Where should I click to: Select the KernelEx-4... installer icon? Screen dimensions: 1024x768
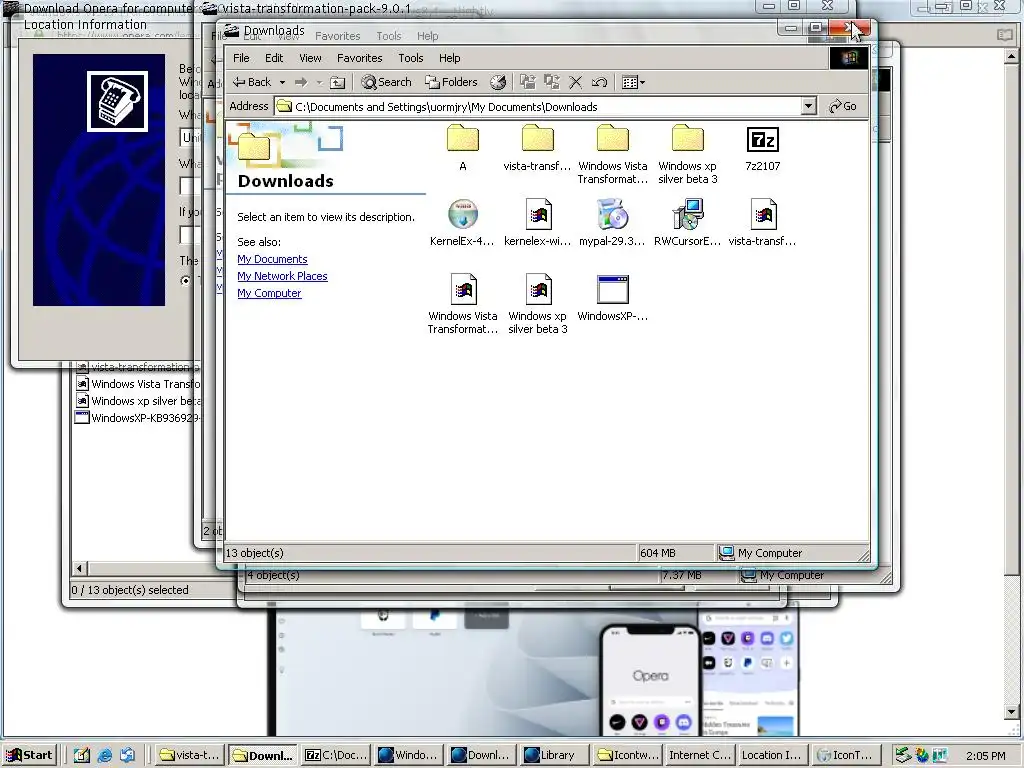click(462, 223)
